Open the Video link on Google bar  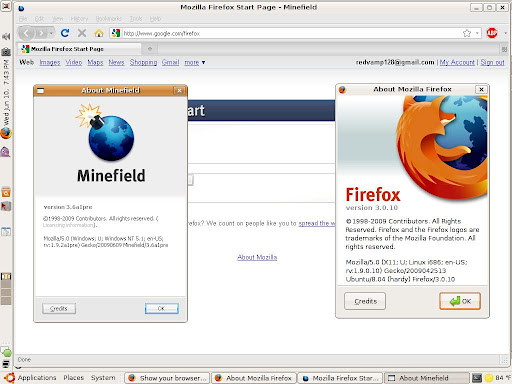[x=74, y=62]
